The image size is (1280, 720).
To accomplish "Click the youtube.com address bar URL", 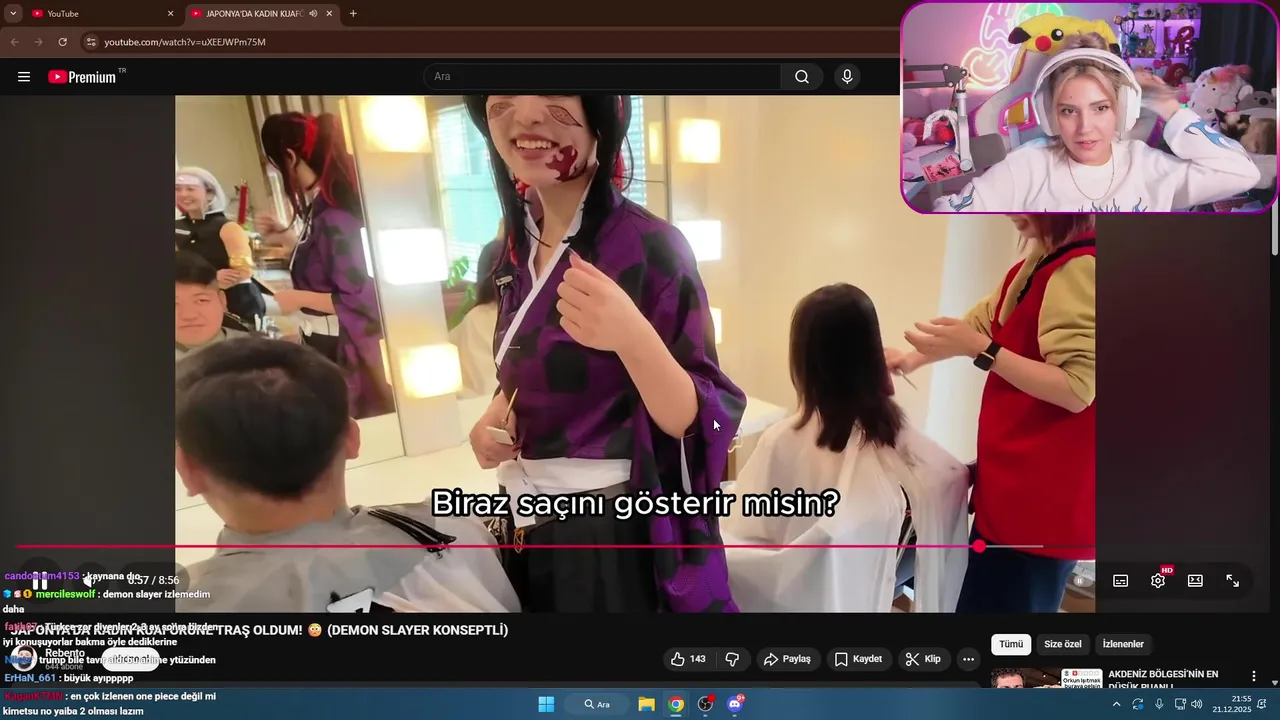I will pos(185,42).
